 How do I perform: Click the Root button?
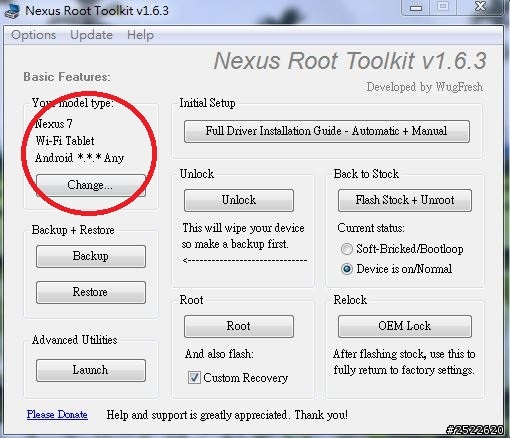point(239,326)
